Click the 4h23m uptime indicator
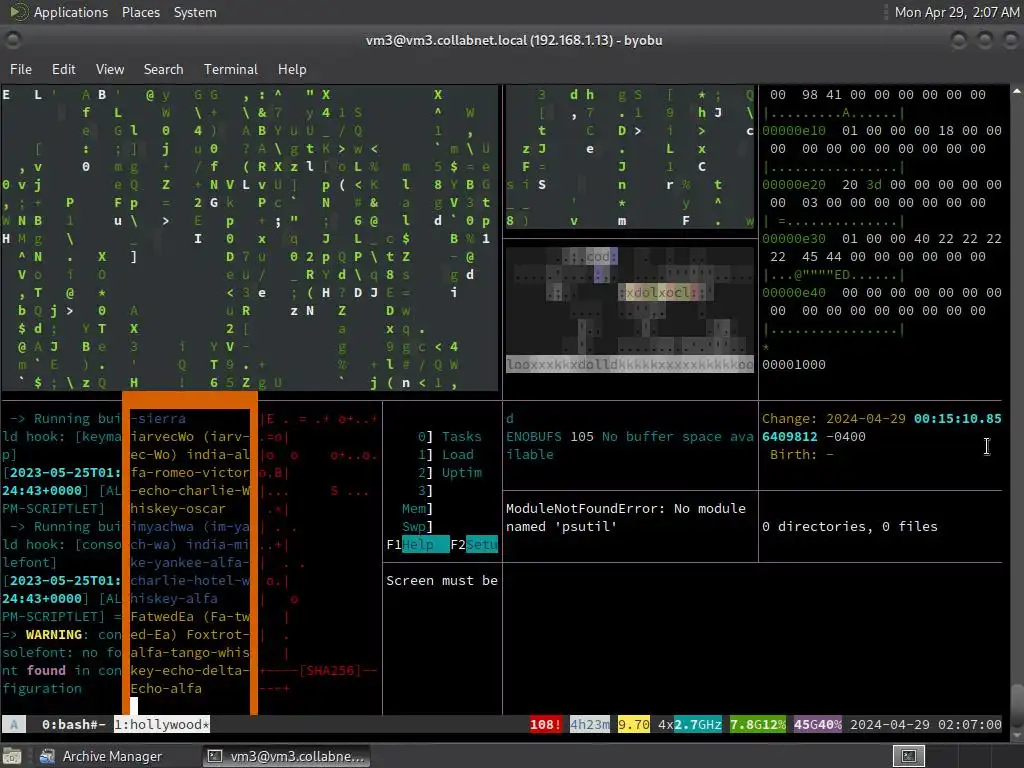This screenshot has width=1024, height=768. [590, 724]
